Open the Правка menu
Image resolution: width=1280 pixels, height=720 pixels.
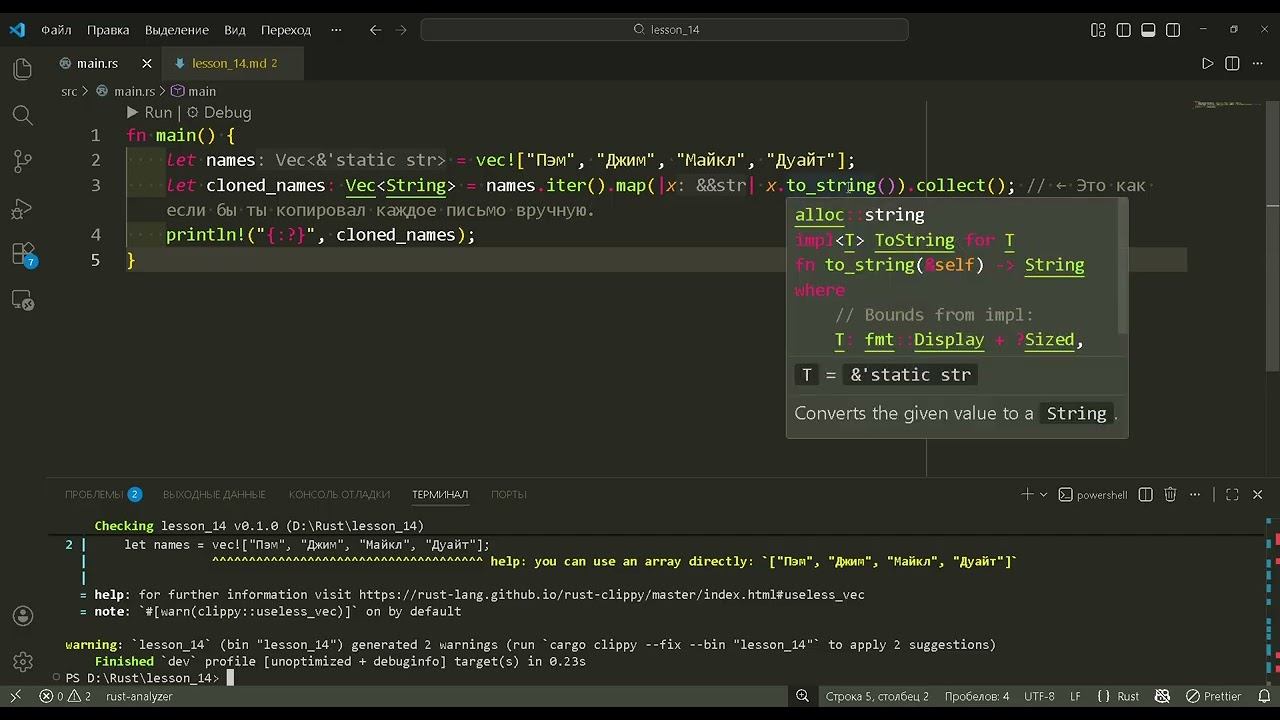108,30
